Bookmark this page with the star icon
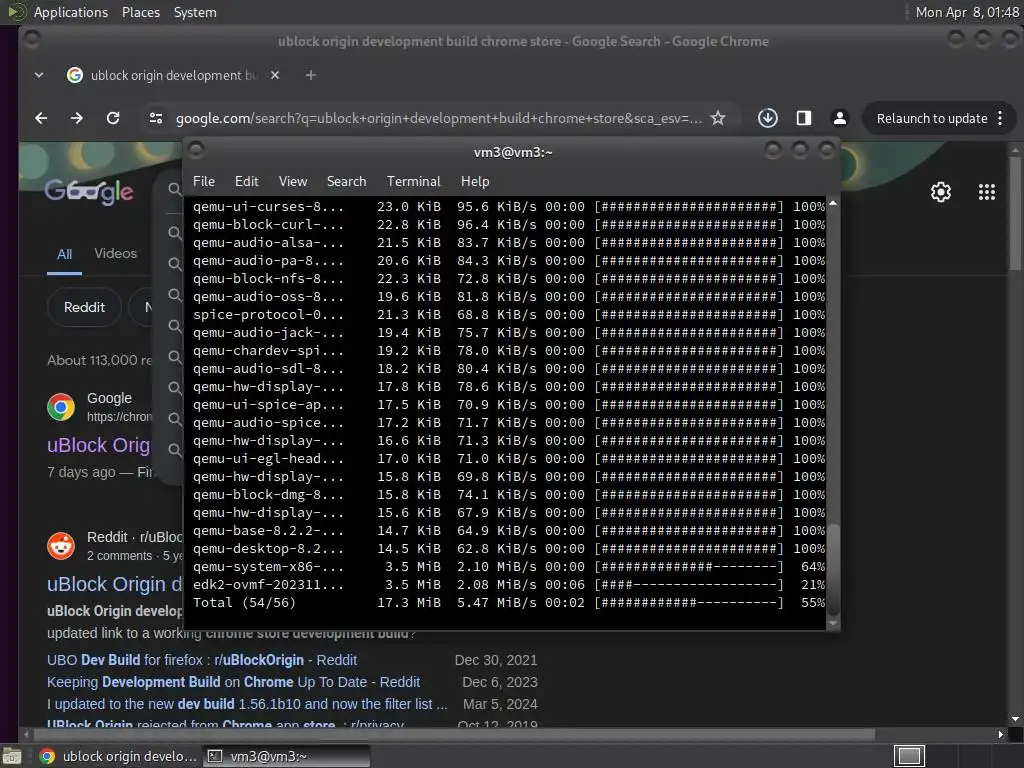Image resolution: width=1024 pixels, height=768 pixels. (x=718, y=118)
